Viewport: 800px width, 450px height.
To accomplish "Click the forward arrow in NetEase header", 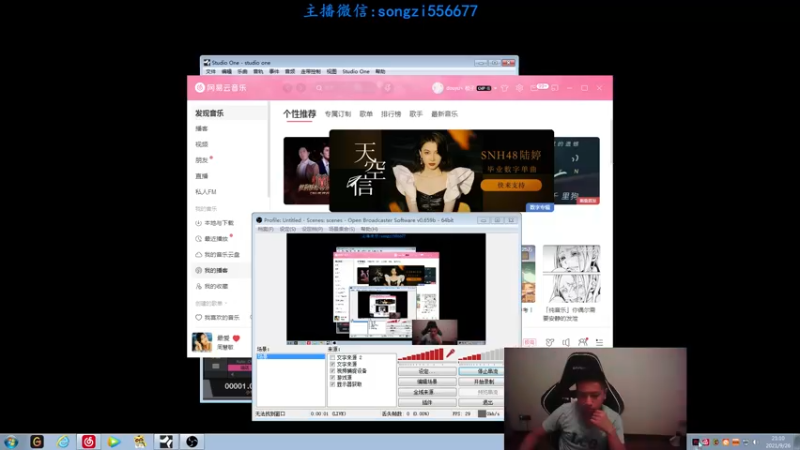I will point(301,88).
